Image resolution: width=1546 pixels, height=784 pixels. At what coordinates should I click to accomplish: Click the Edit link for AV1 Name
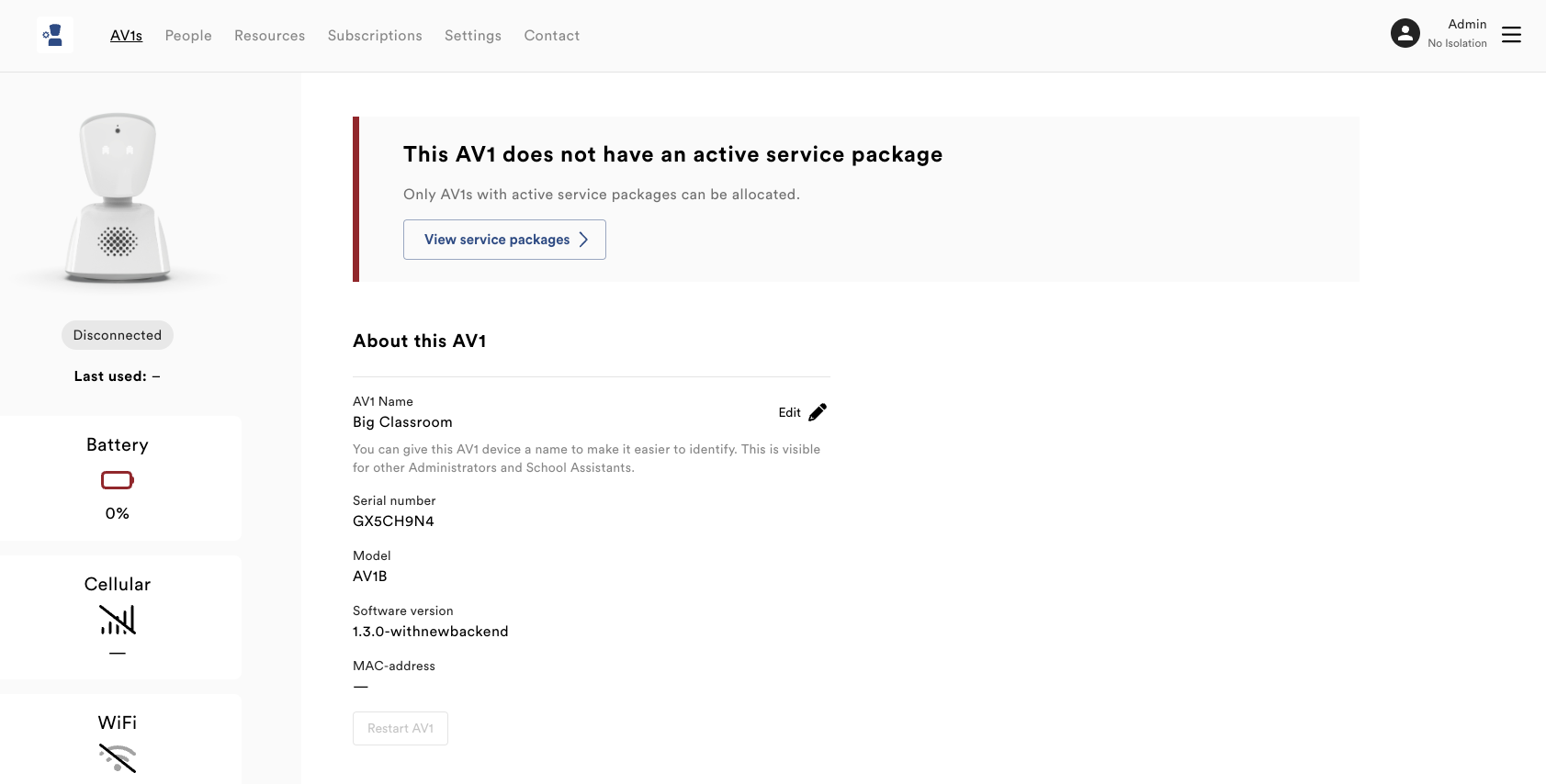pyautogui.click(x=790, y=413)
